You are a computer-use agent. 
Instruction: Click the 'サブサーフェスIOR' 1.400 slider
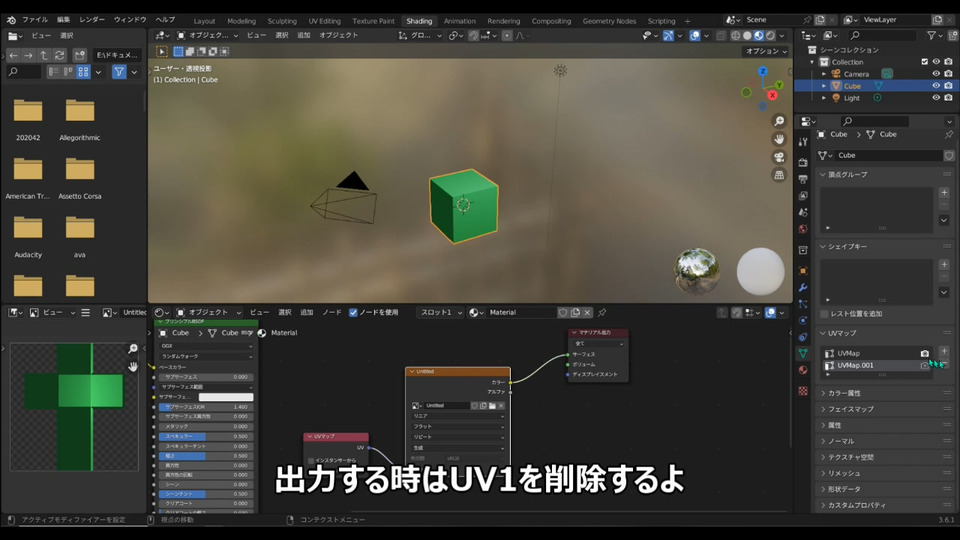206,407
